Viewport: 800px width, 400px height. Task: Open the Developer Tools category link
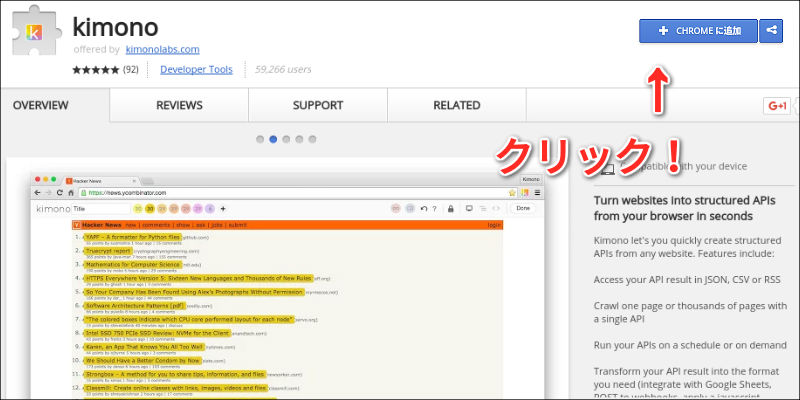pos(196,69)
